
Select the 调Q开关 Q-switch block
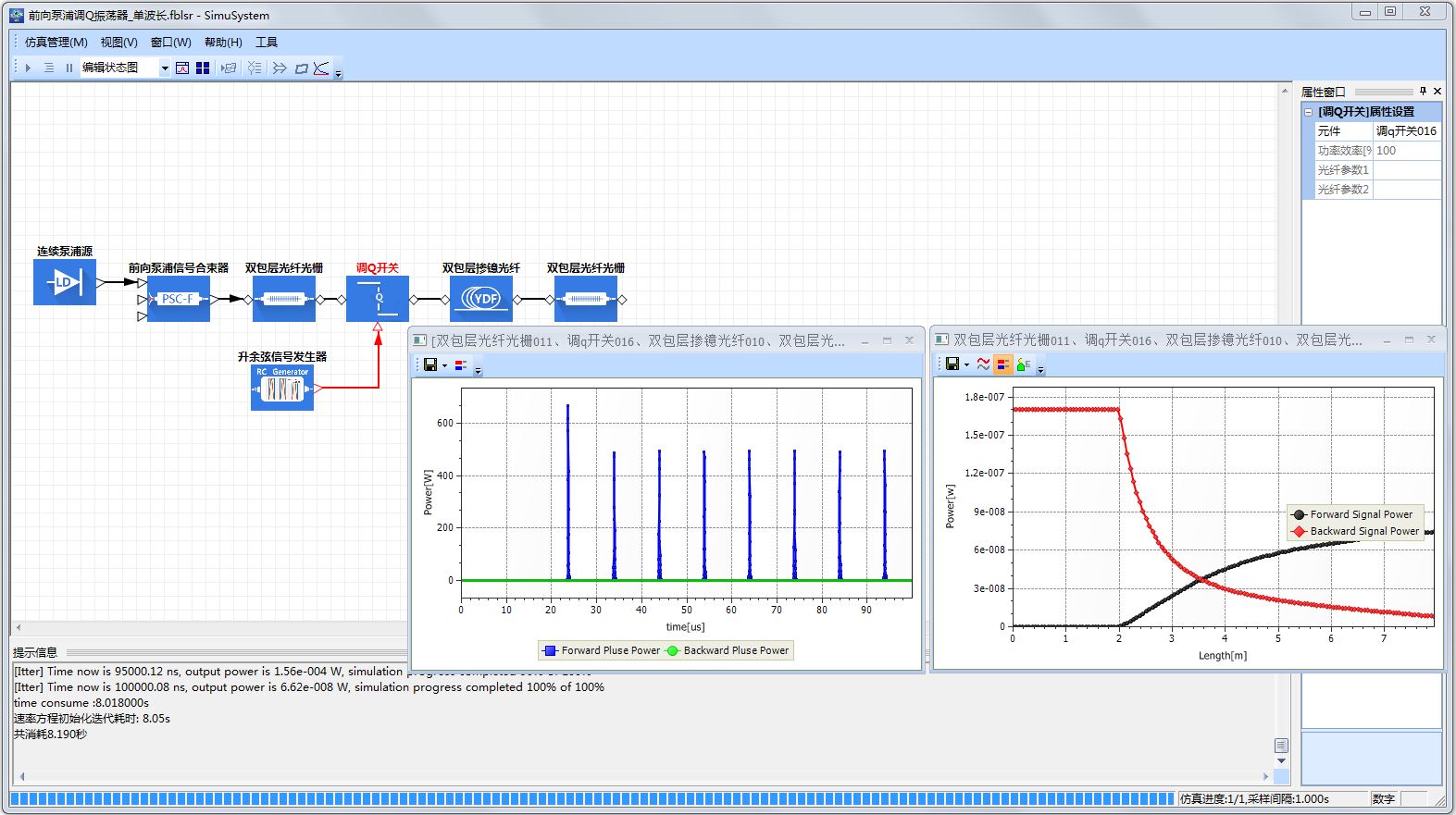[x=378, y=299]
